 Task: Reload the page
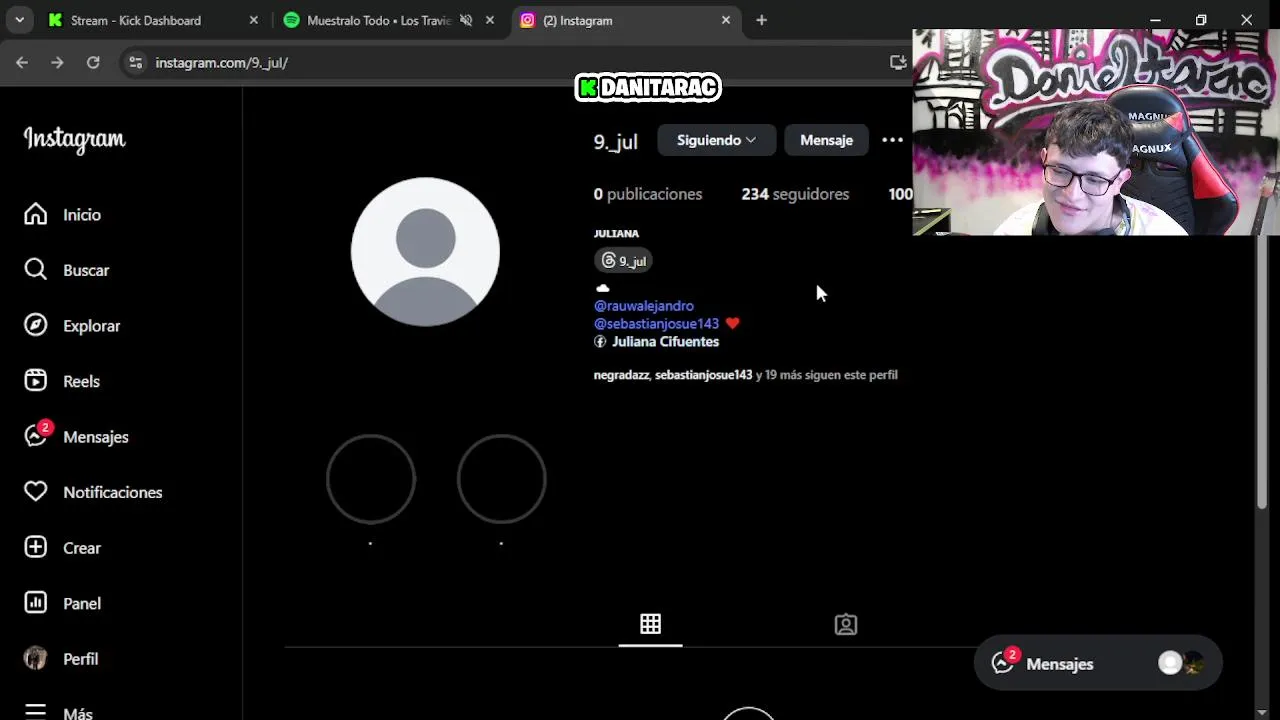[93, 62]
